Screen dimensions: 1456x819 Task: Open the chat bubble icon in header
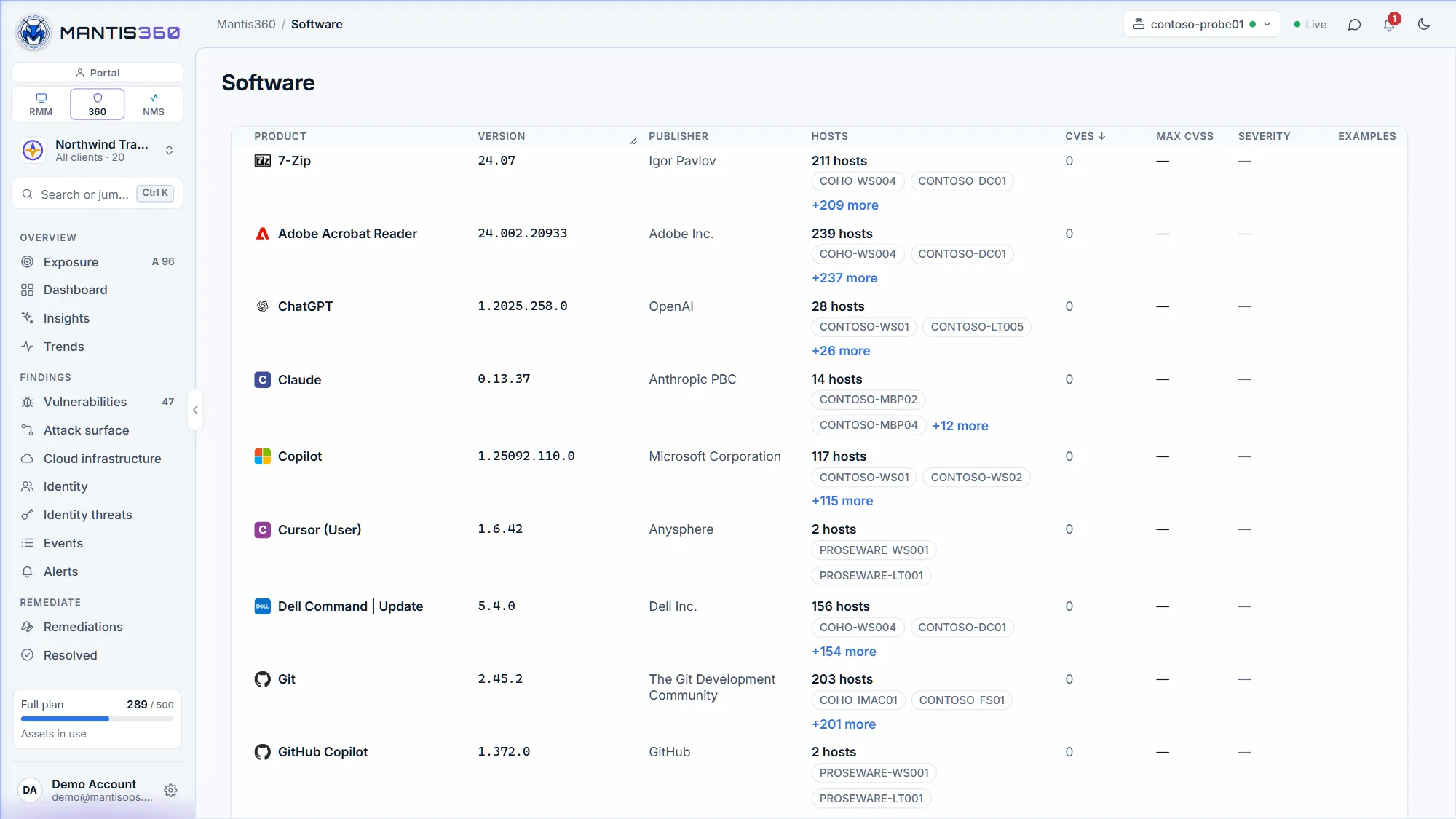(x=1354, y=25)
